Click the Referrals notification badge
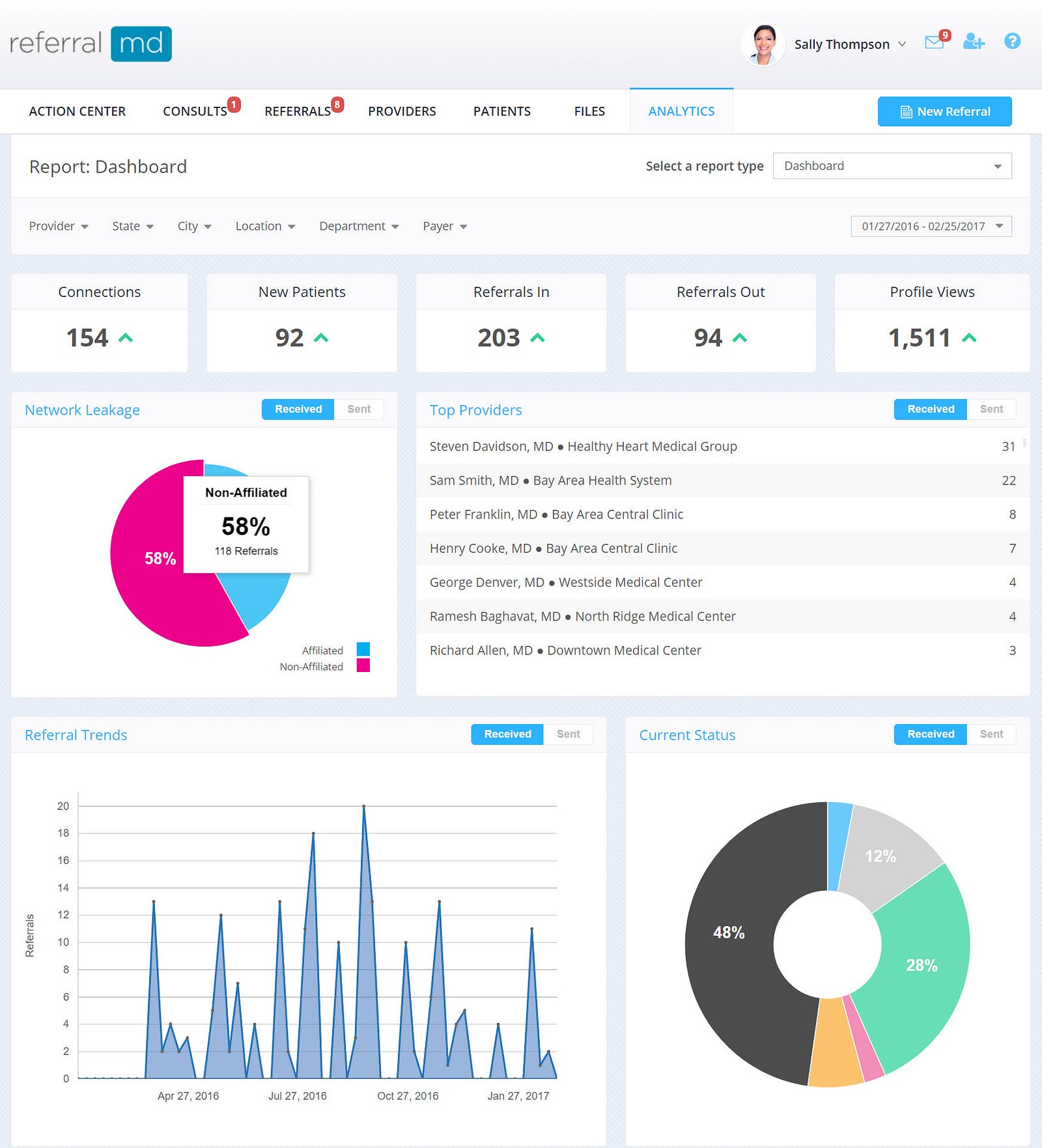 click(337, 104)
